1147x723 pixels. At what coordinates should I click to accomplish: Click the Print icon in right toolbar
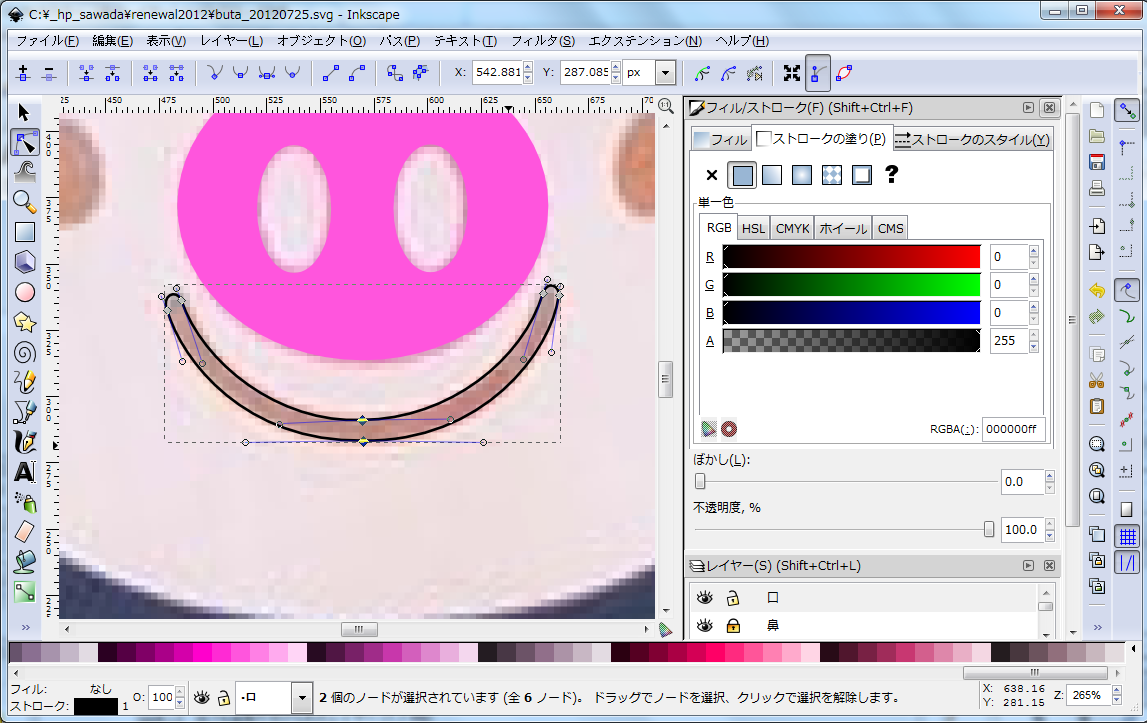click(x=1097, y=188)
